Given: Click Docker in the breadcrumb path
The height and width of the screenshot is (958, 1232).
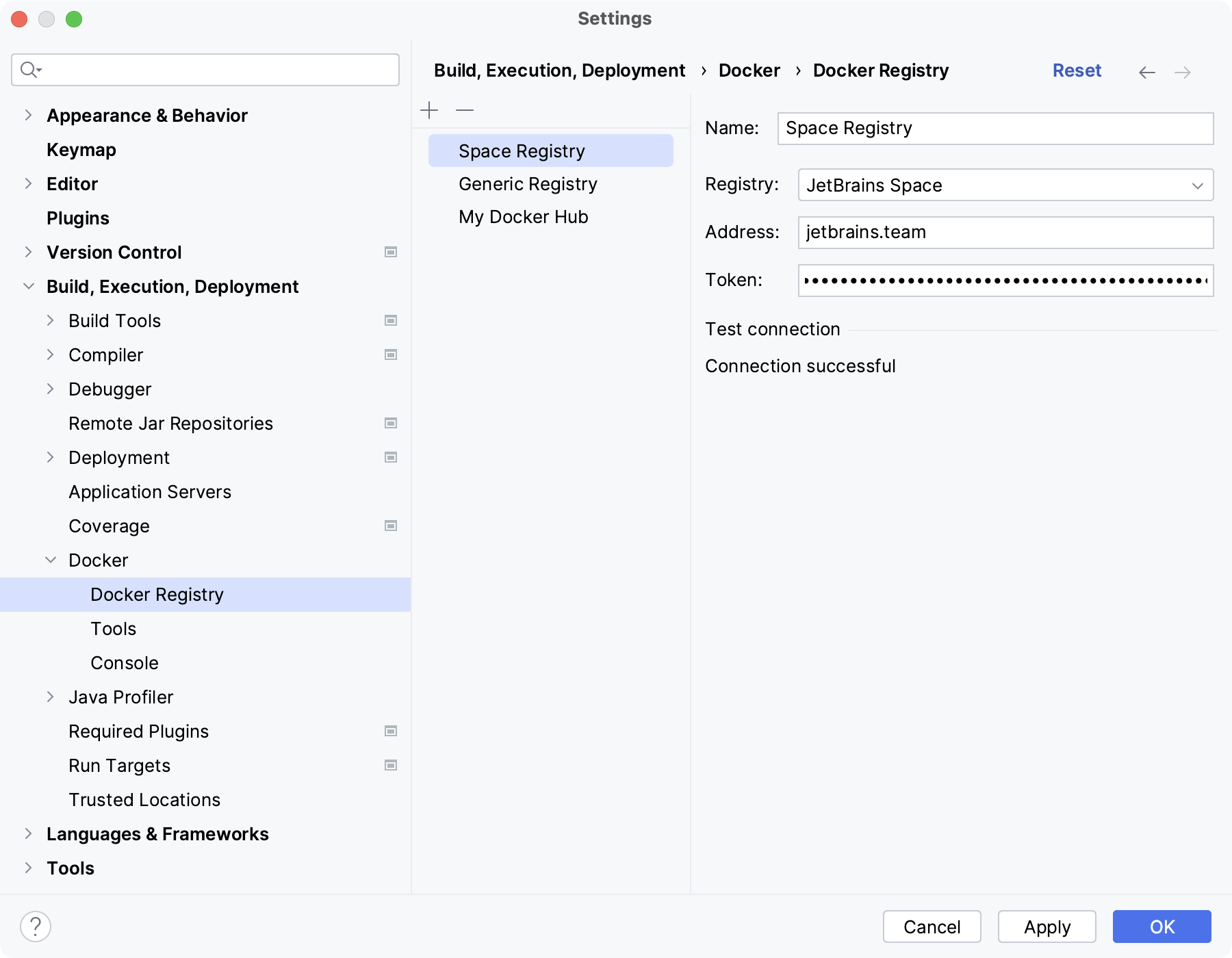Looking at the screenshot, I should click(x=749, y=70).
